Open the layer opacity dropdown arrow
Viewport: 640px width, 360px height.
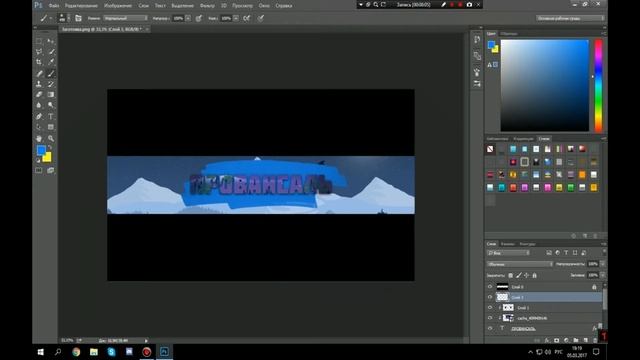[602, 264]
